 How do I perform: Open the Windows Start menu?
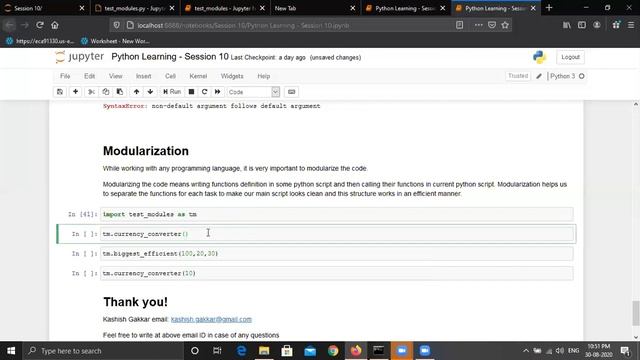click(11, 351)
